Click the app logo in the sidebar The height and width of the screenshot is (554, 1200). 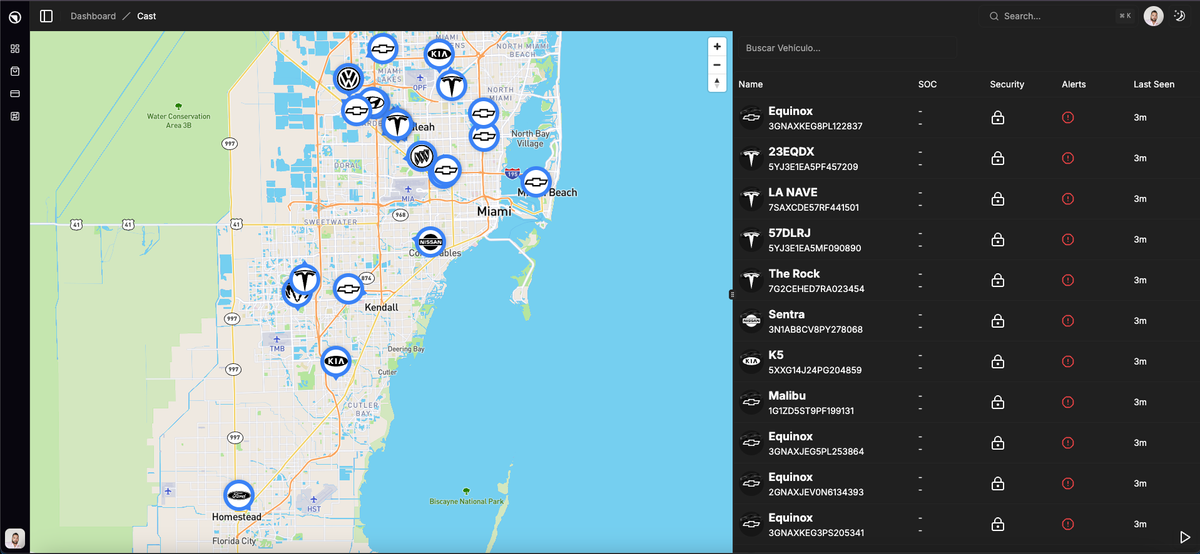point(14,16)
